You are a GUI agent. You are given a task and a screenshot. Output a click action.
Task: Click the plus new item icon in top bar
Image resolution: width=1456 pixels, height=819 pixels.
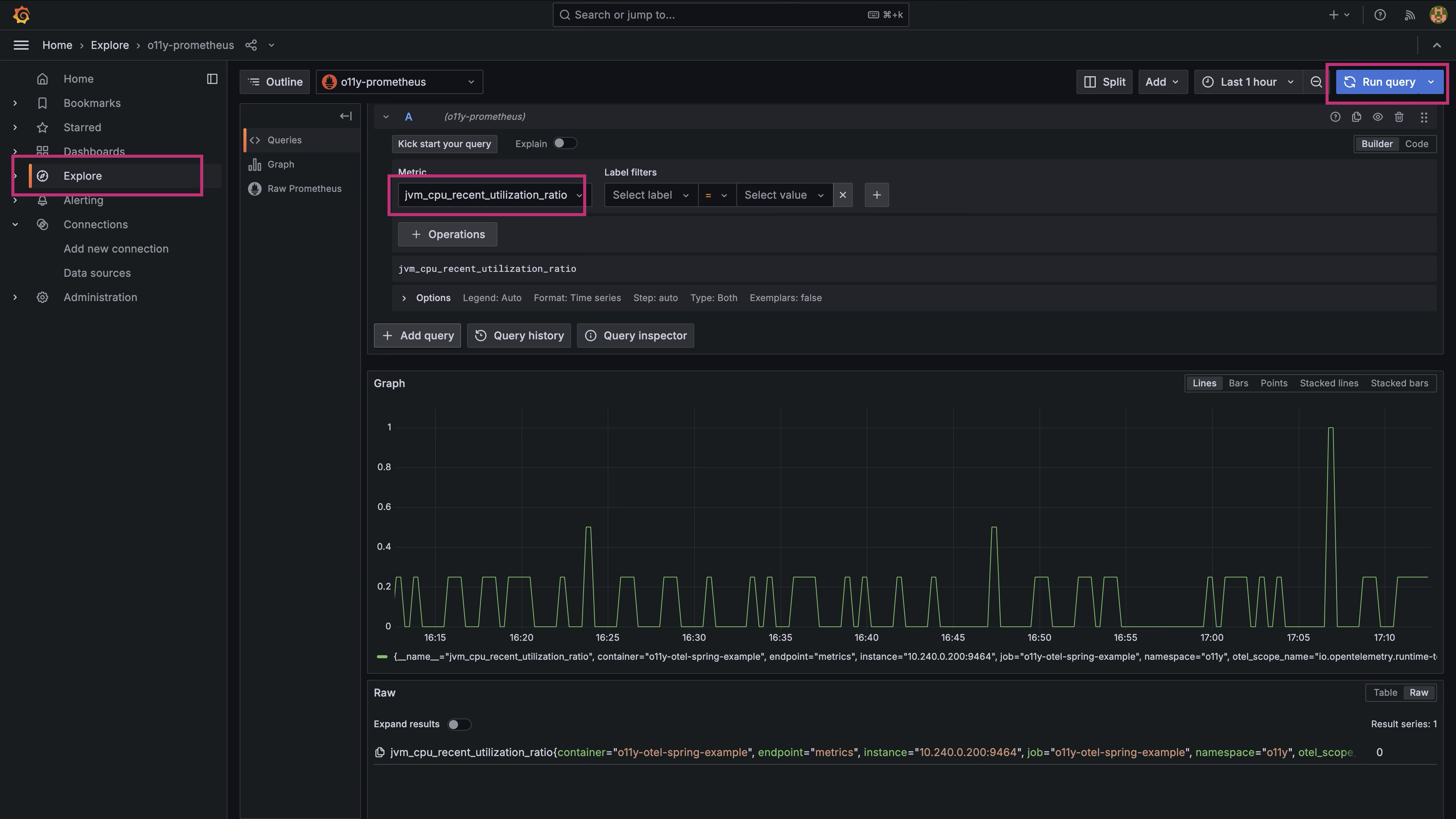pos(1339,15)
